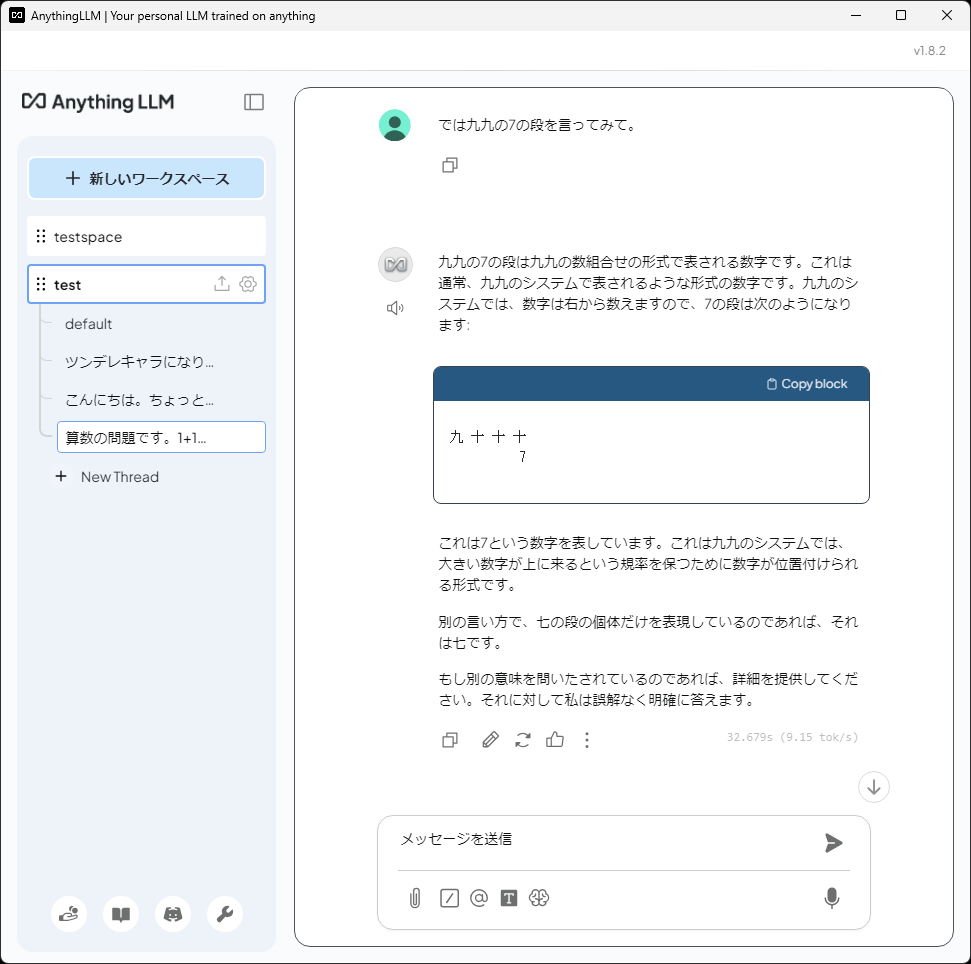Open the documentation book icon
The height and width of the screenshot is (964, 971).
click(120, 914)
